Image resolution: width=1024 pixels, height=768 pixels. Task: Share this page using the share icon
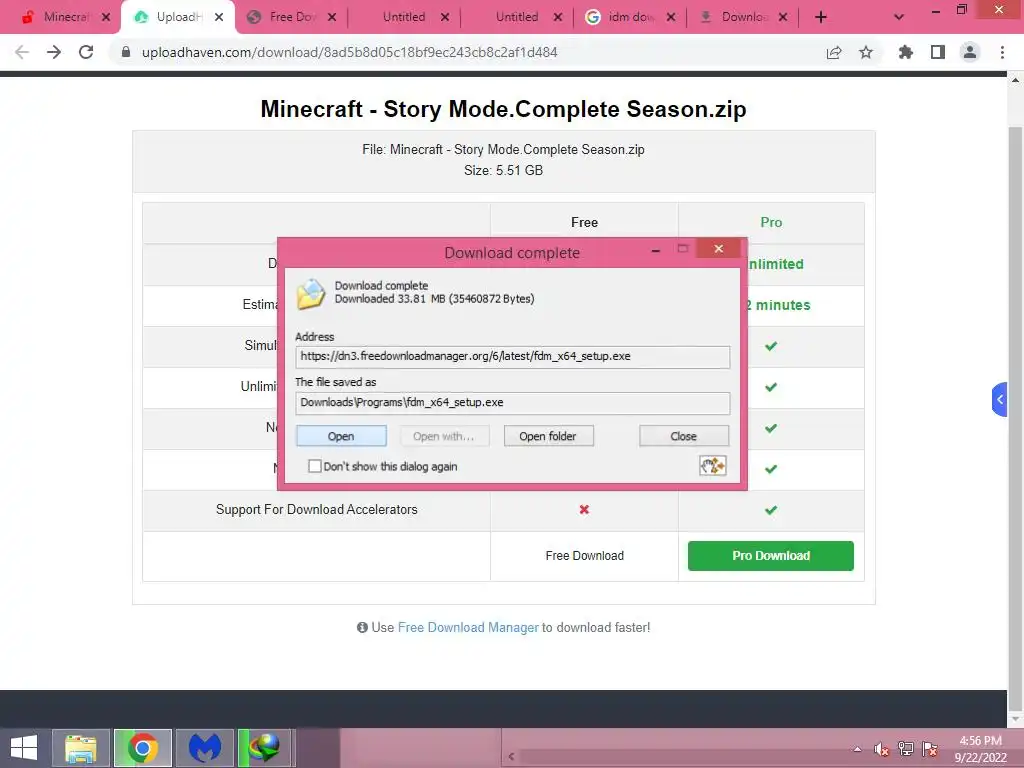(x=834, y=52)
